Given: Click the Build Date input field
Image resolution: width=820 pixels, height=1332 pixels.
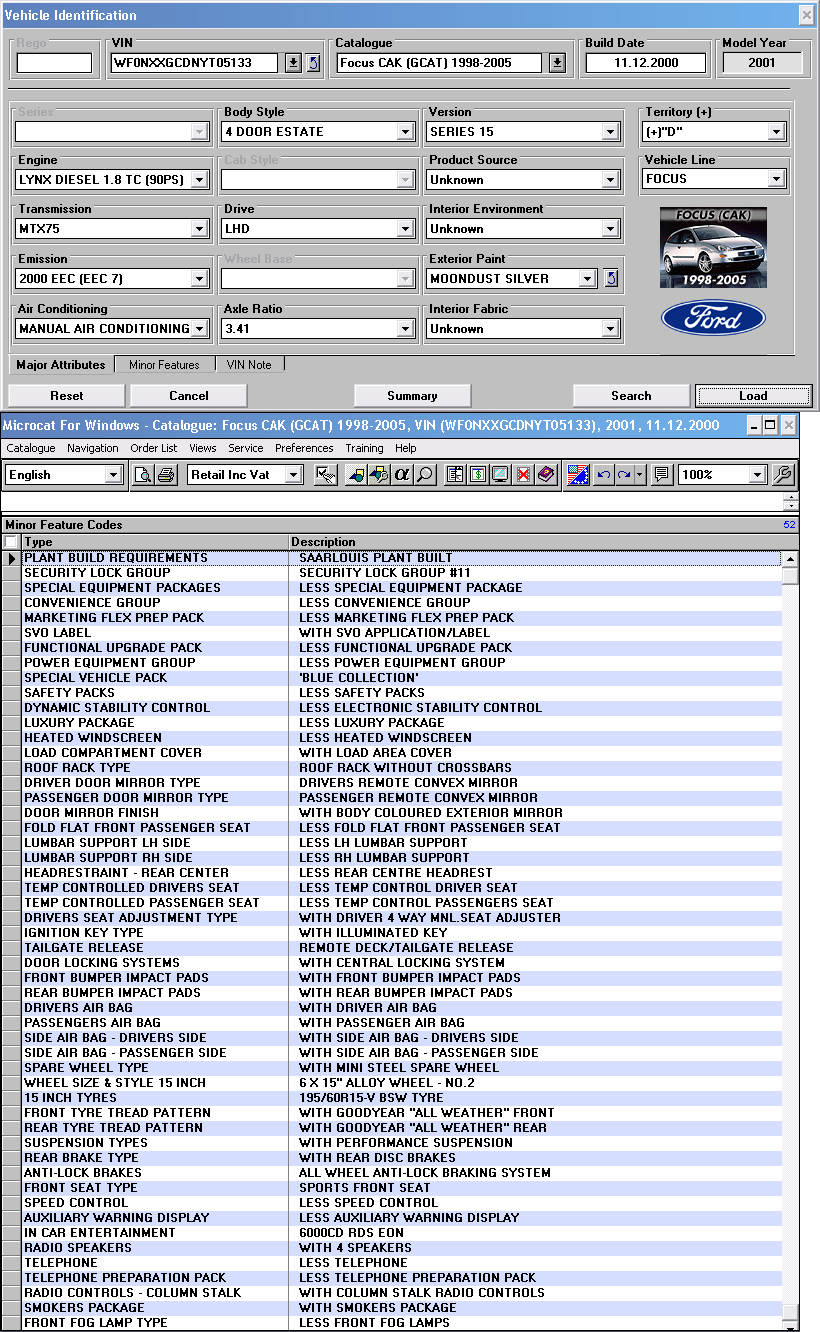Looking at the screenshot, I should [646, 63].
